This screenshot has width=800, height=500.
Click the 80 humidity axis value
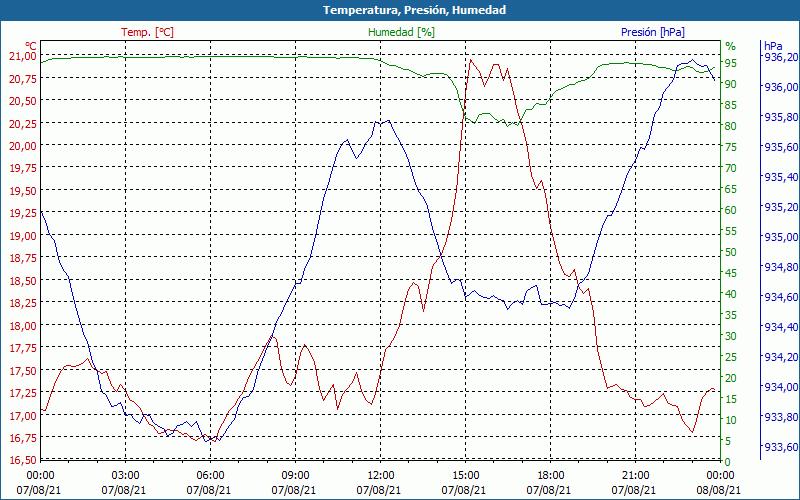tap(731, 126)
